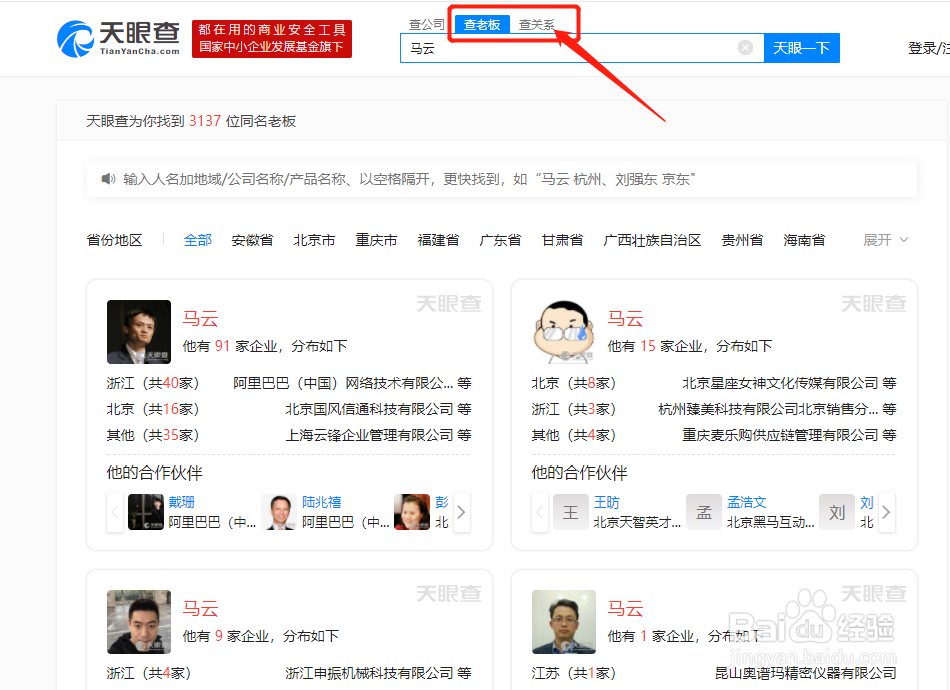950x690 pixels.
Task: Filter results by 贵州省
Action: [742, 240]
